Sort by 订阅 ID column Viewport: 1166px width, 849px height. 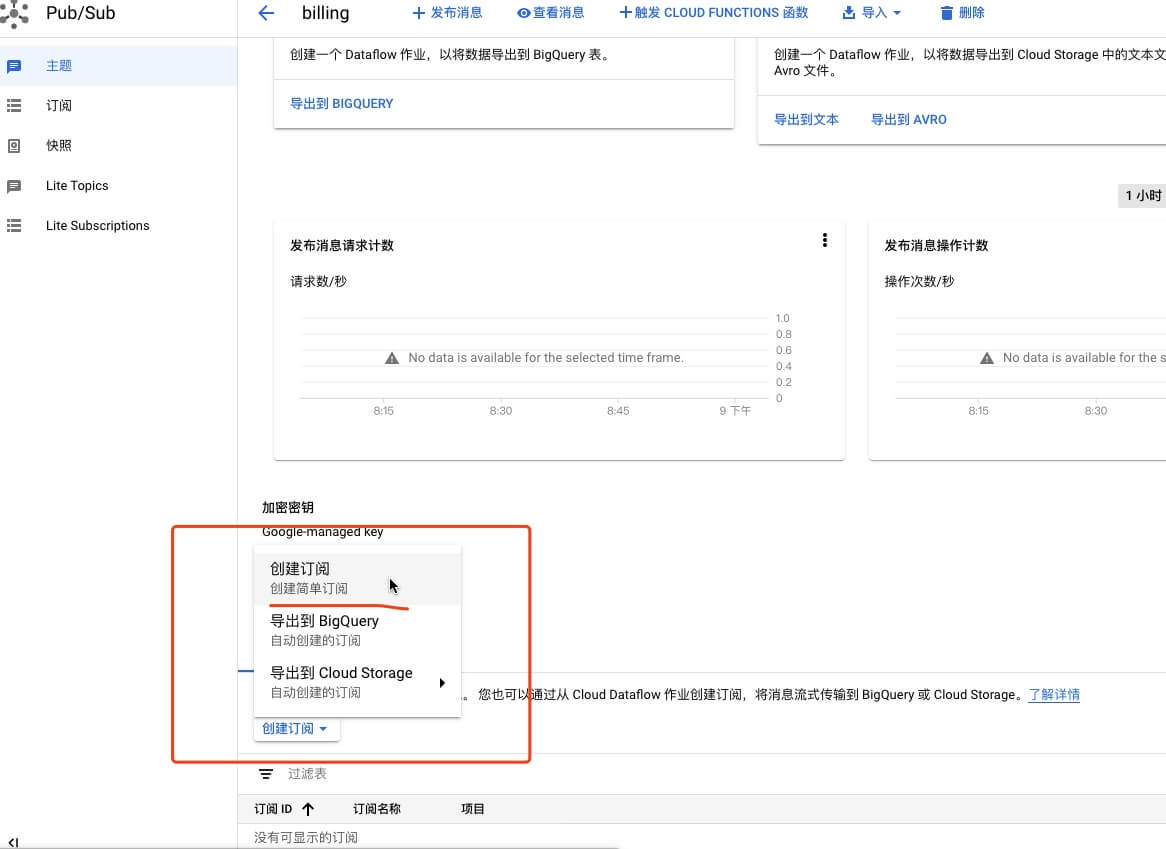[x=284, y=809]
